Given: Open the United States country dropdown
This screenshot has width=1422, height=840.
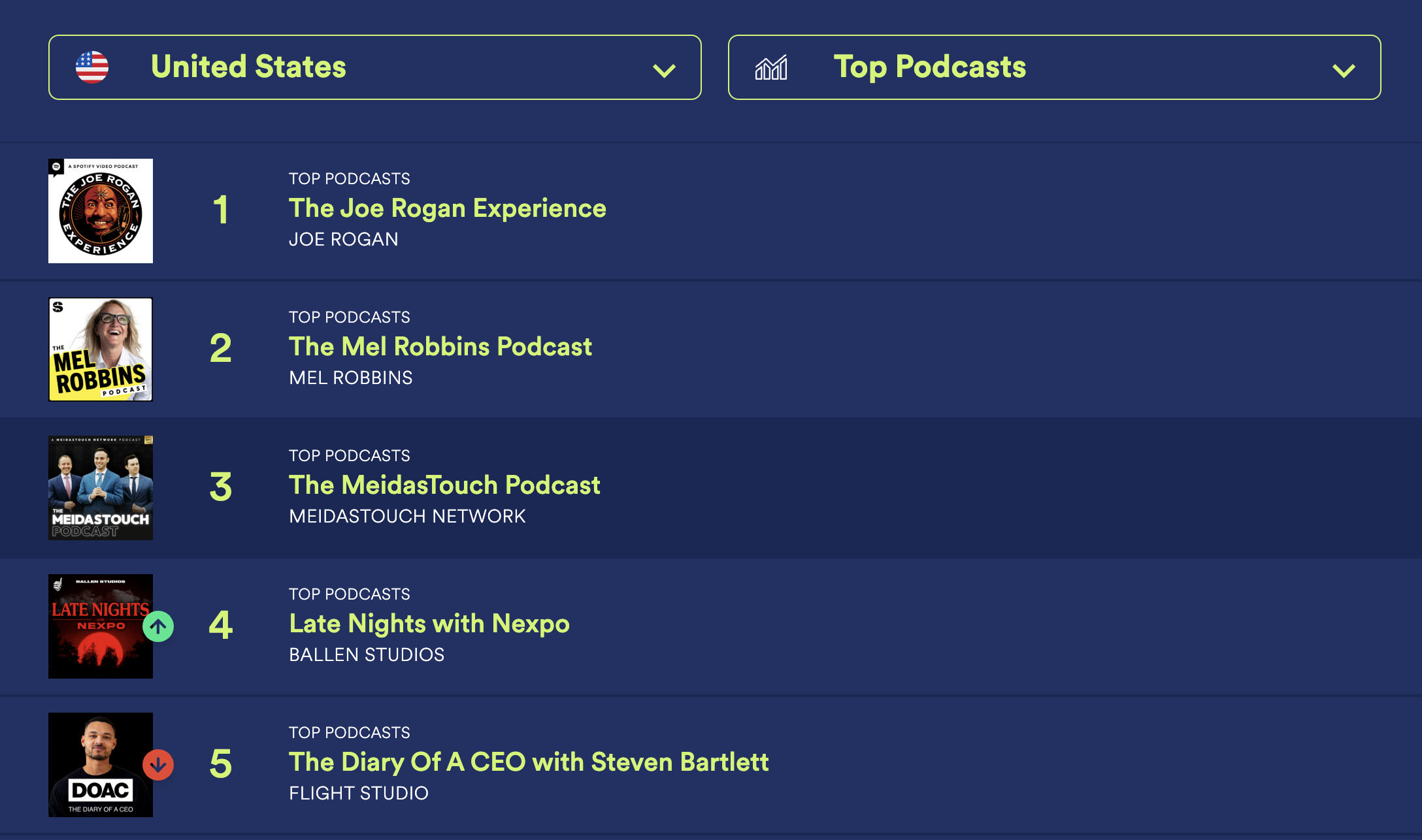Looking at the screenshot, I should tap(375, 67).
